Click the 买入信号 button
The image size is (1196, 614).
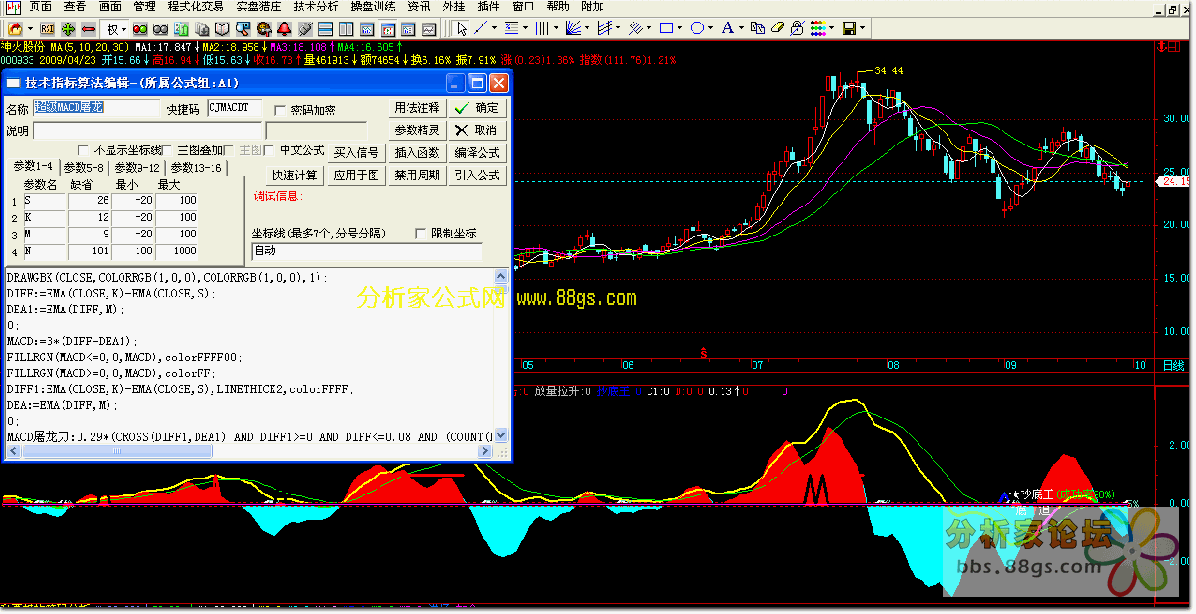(x=356, y=153)
